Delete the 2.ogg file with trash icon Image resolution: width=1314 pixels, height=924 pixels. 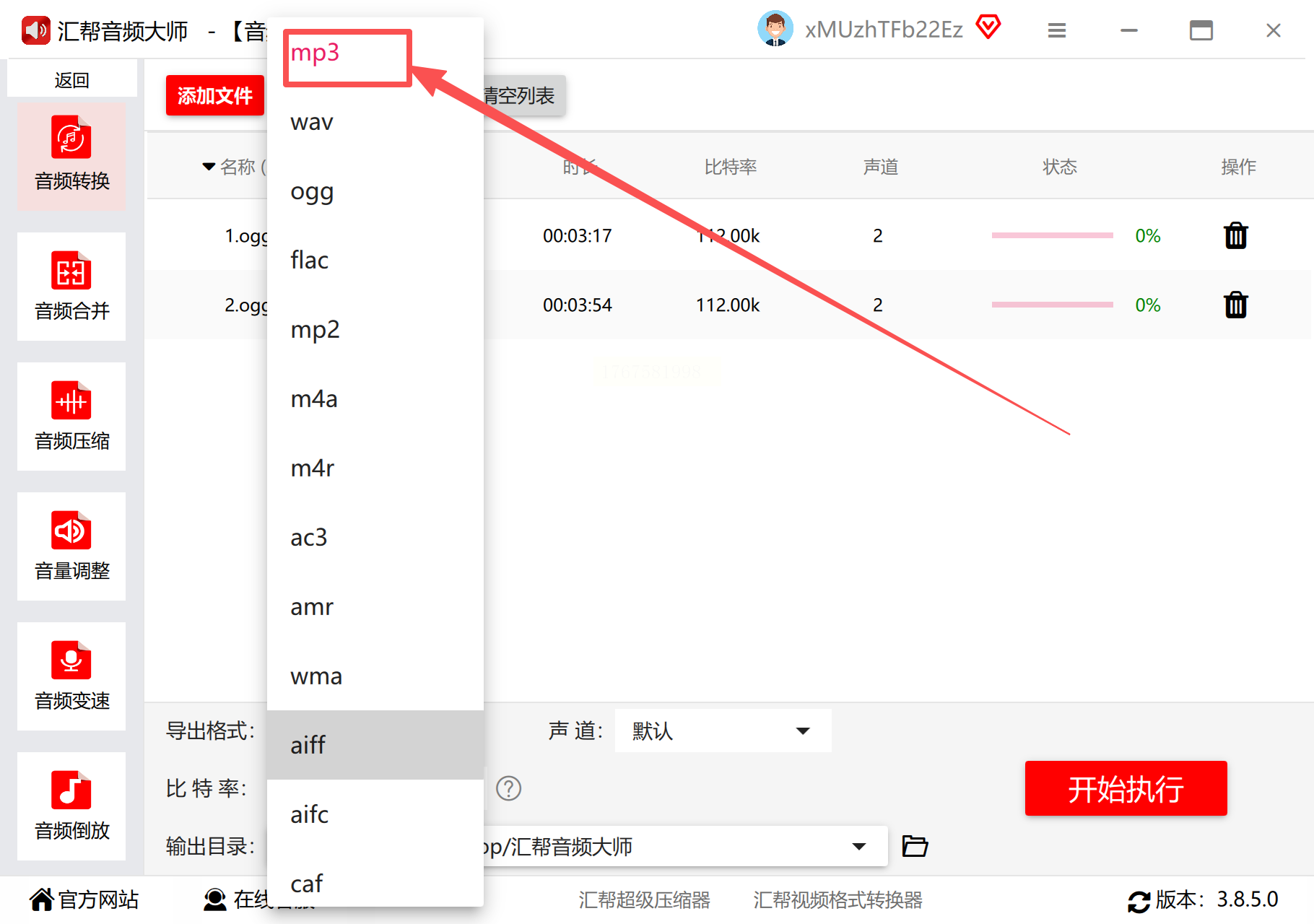click(x=1236, y=305)
